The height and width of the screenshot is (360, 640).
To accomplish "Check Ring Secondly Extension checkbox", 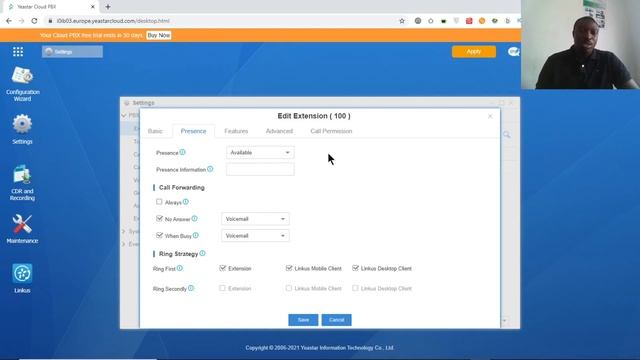I will 222,288.
